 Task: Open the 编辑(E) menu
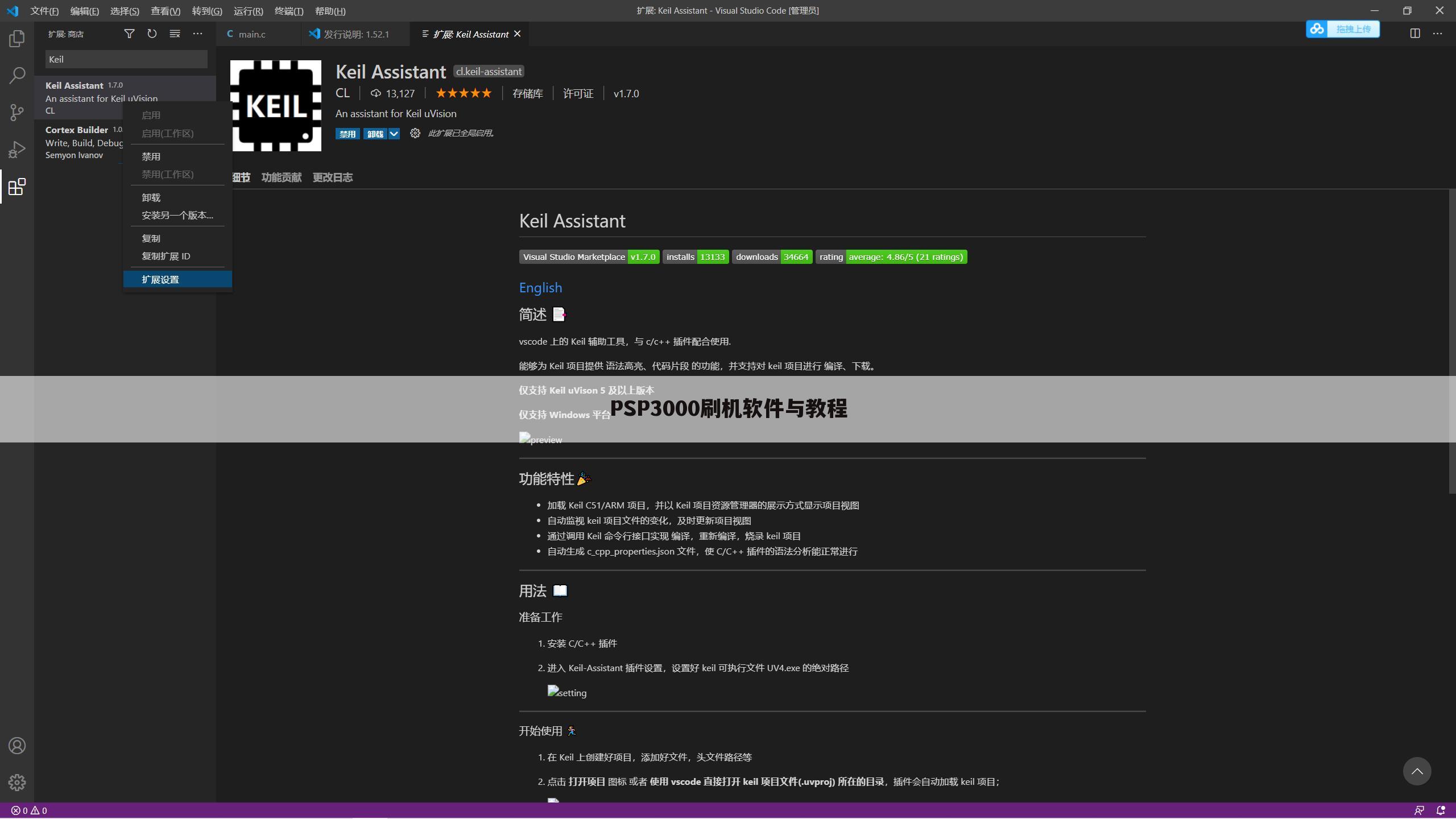click(84, 11)
